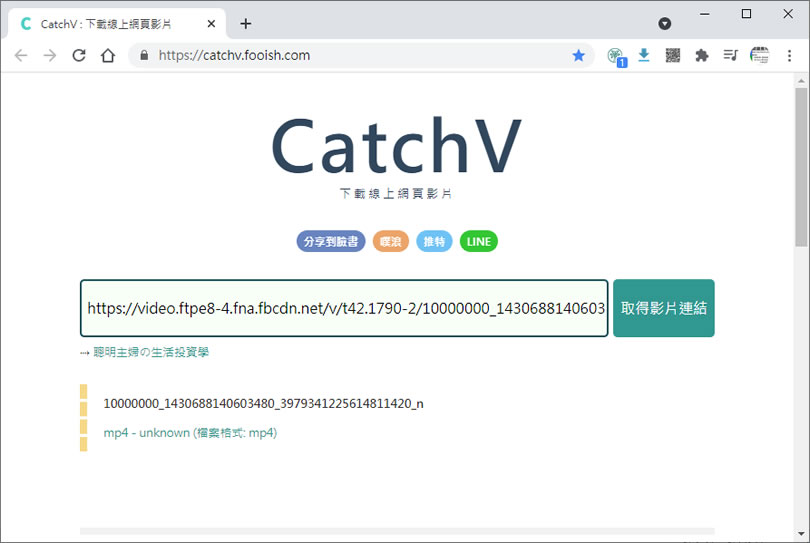Select the CatchV 下載線上網頁影片 tab
The width and height of the screenshot is (810, 543).
click(x=115, y=24)
